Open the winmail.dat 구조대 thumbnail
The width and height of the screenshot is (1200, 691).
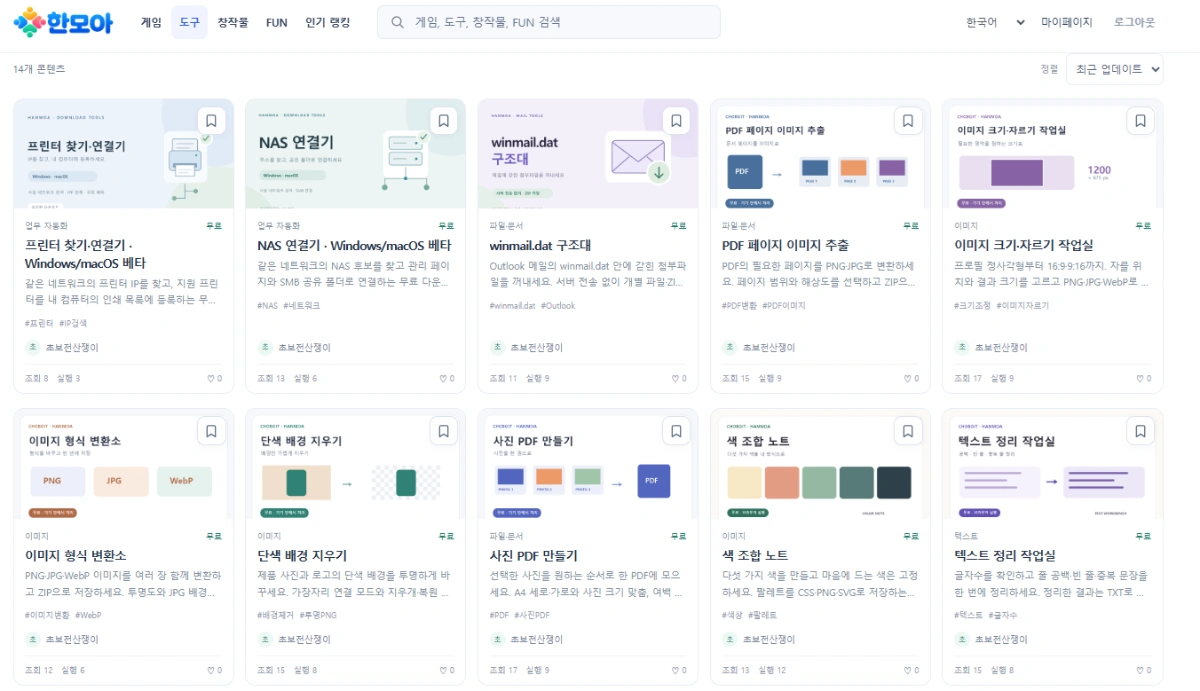[588, 154]
